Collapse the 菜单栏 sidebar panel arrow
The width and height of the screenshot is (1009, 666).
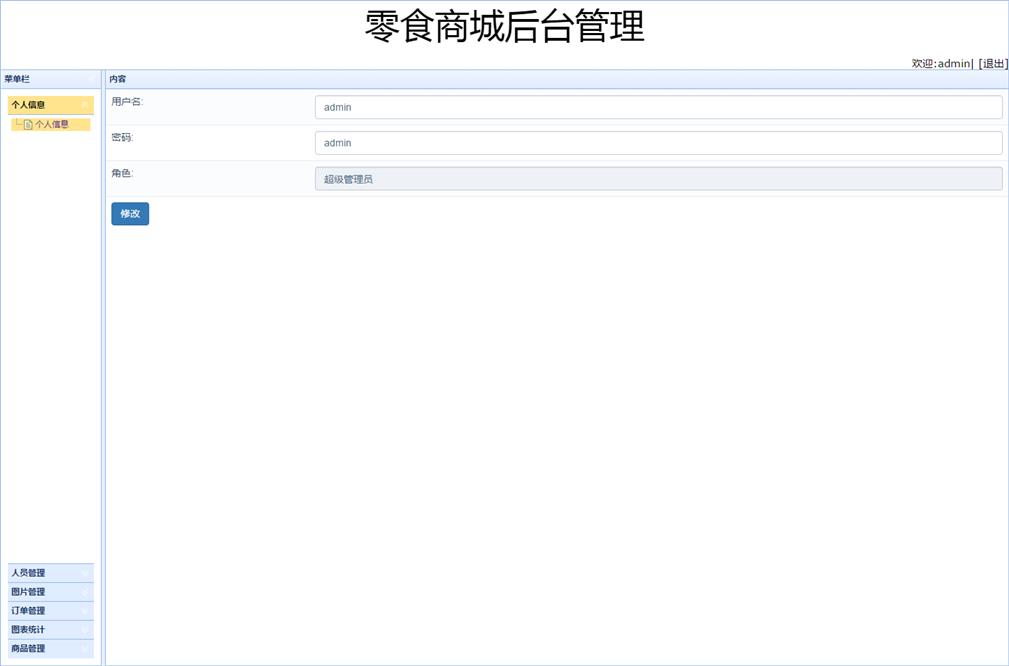click(91, 79)
